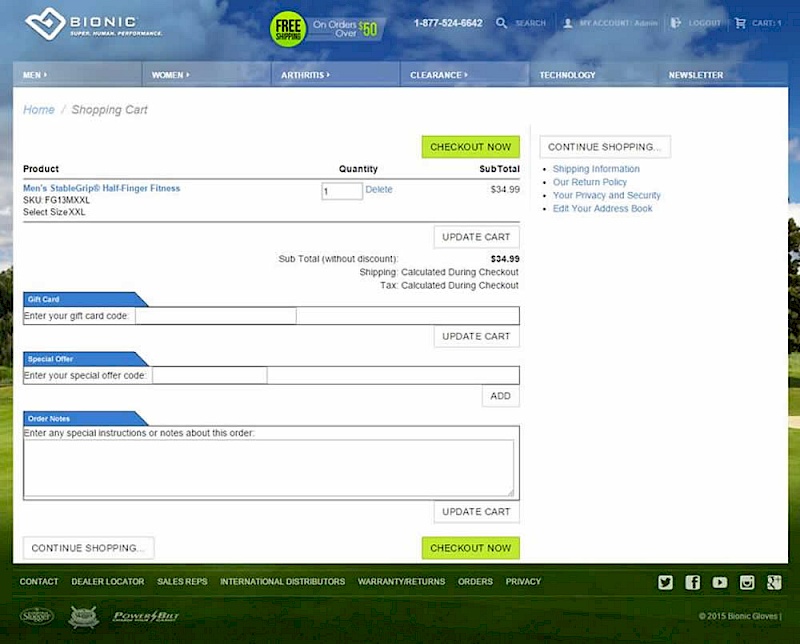Screen dimensions: 800x644
Task: Expand the Women navigation menu
Action: (168, 75)
